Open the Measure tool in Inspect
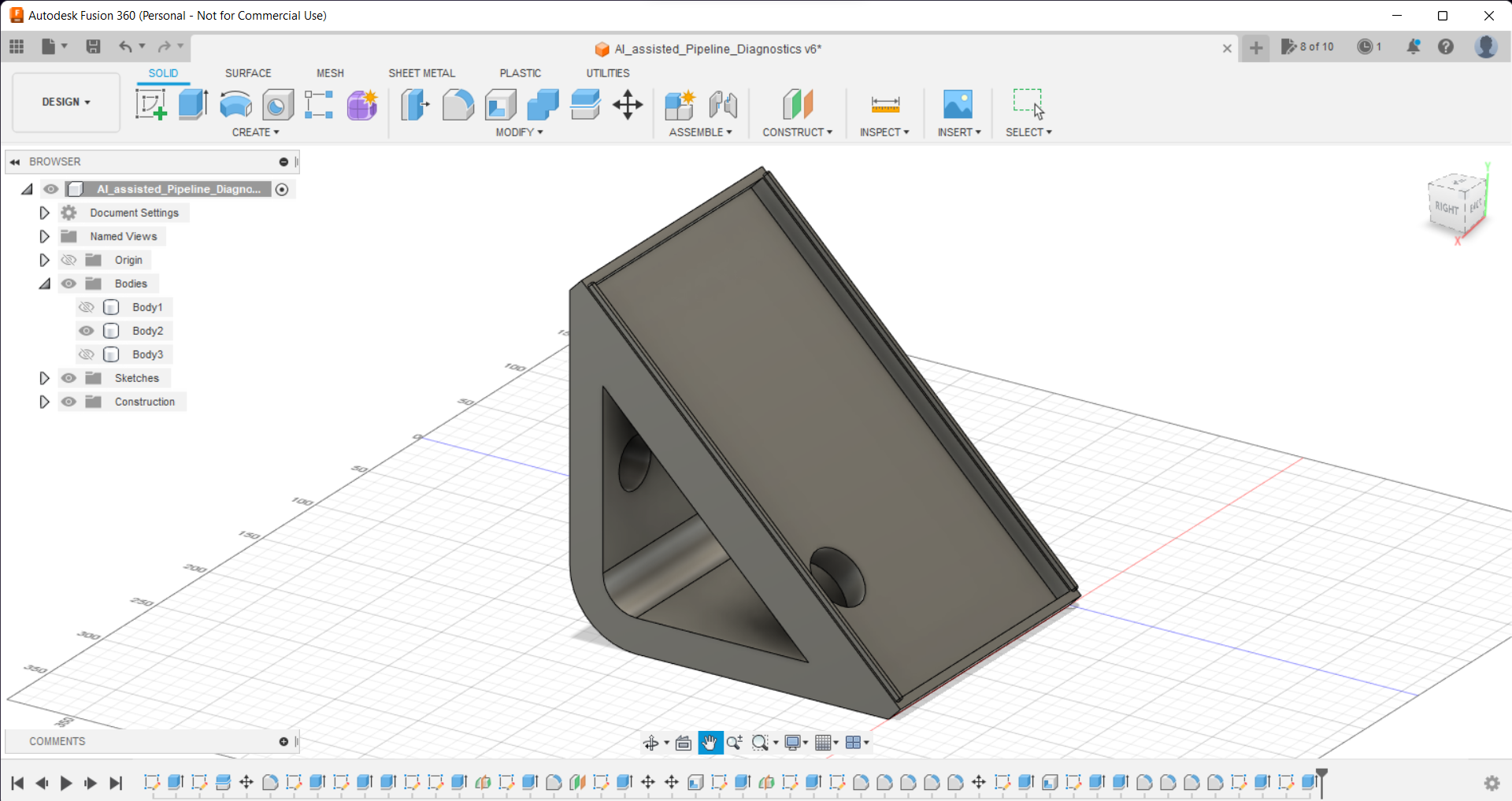 pos(884,105)
